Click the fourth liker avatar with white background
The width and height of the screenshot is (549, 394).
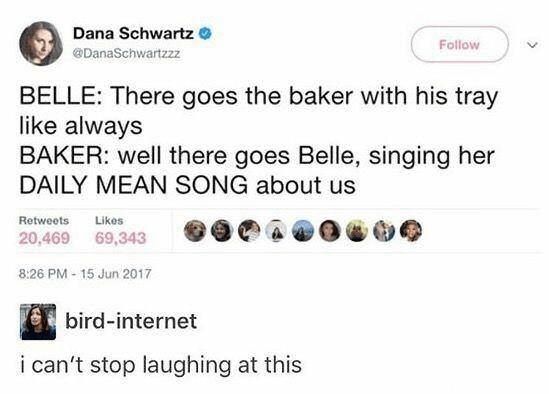pyautogui.click(x=276, y=231)
